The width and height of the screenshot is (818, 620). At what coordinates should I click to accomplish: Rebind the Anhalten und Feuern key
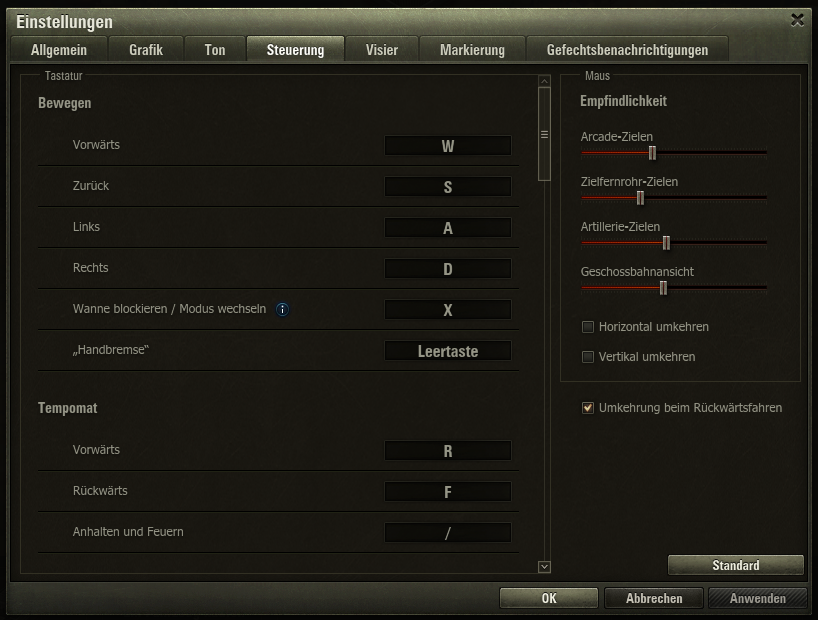tap(448, 533)
